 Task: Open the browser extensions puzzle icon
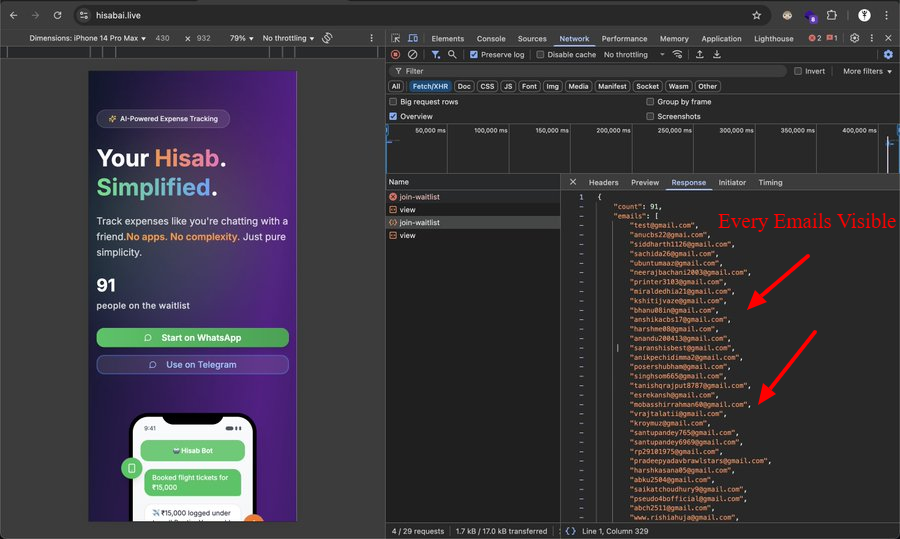tap(832, 15)
